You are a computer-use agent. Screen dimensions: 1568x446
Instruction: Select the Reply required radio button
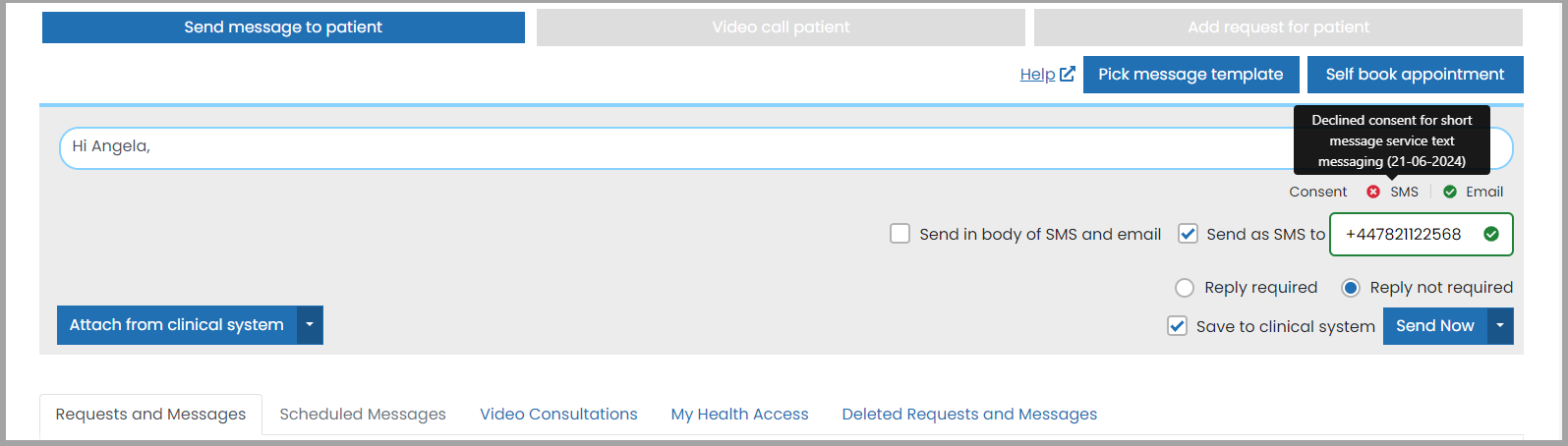tap(1185, 287)
